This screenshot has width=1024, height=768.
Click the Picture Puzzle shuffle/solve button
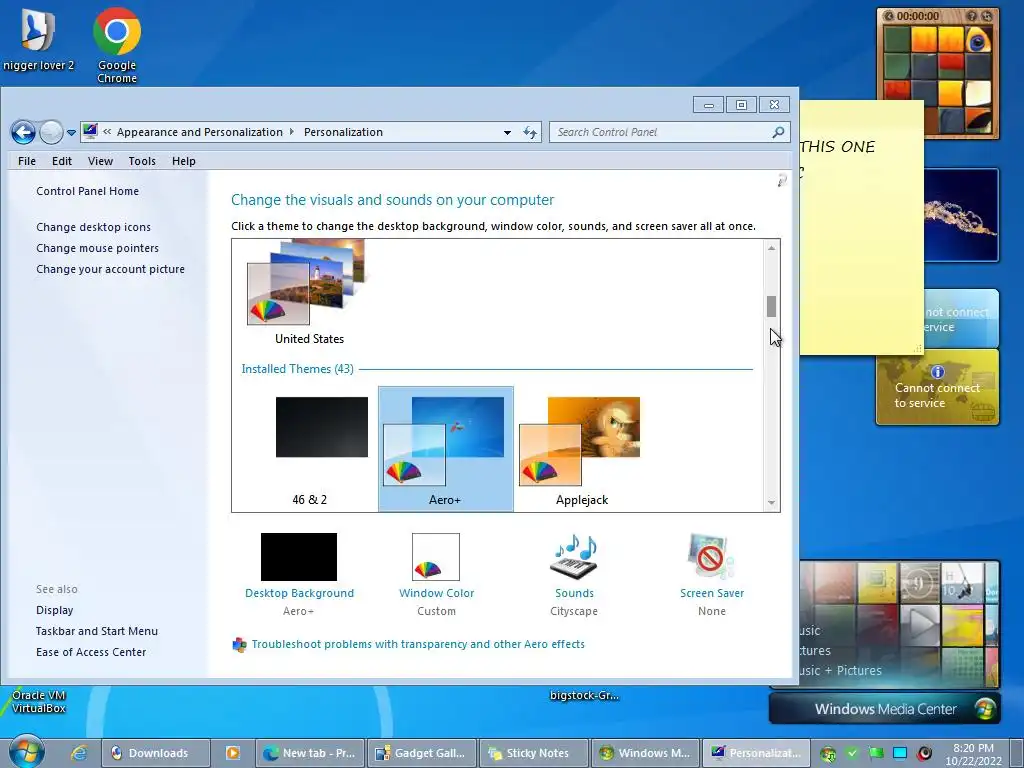click(x=987, y=16)
